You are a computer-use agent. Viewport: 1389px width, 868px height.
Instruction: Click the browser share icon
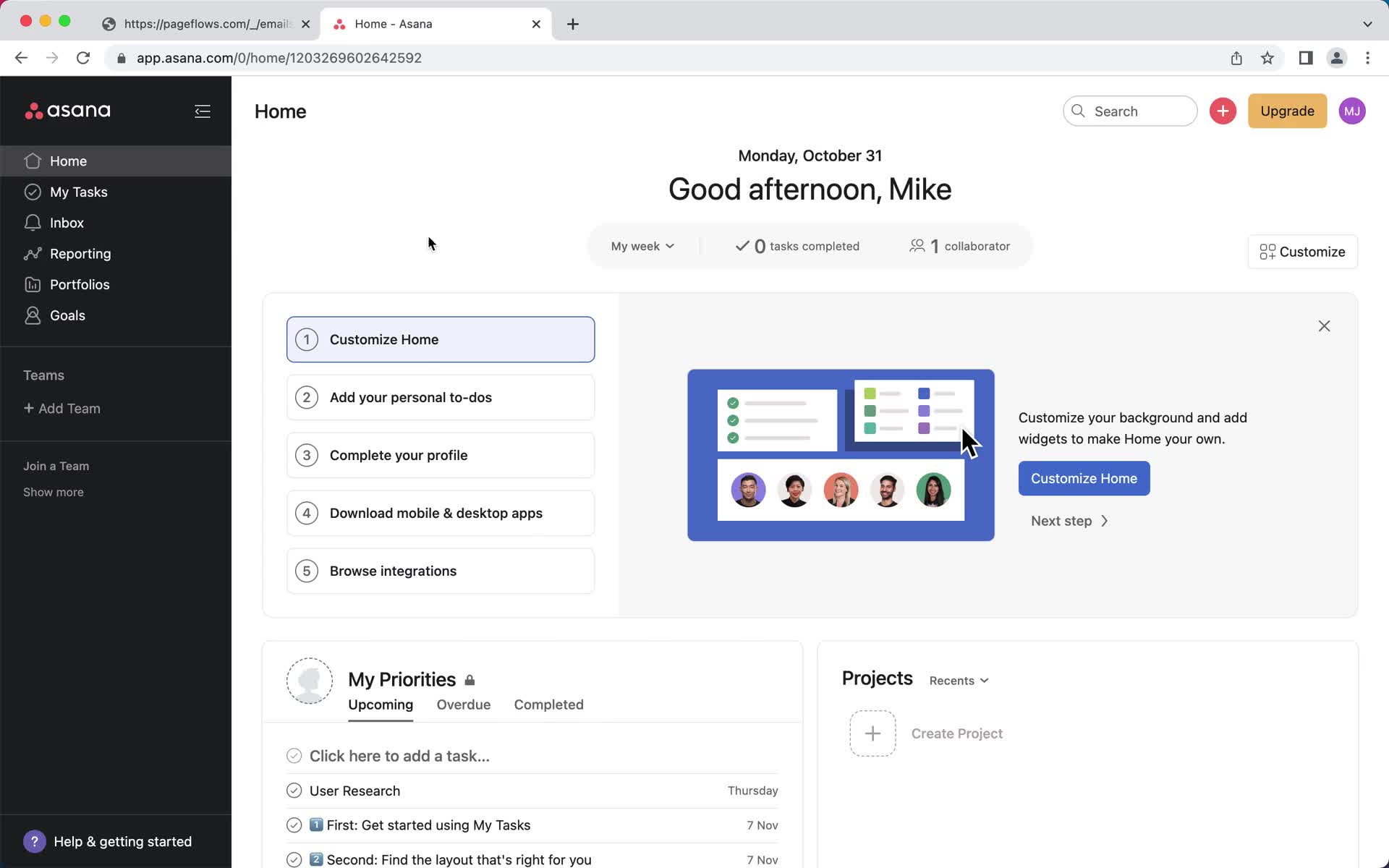pos(1236,58)
